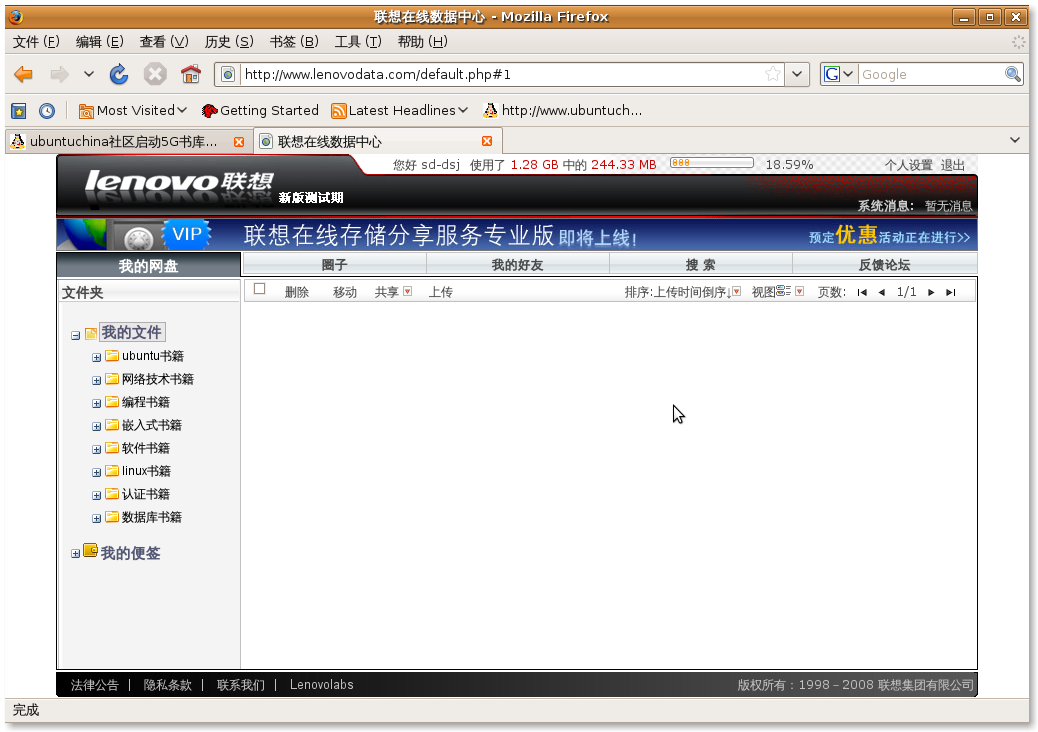Jump to the last page
Viewport: 1038px width, 732px height.
tap(951, 293)
